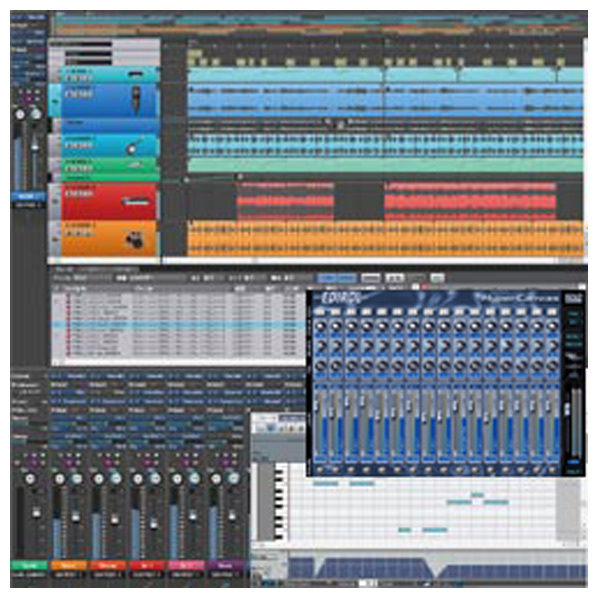Image resolution: width=598 pixels, height=598 pixels.
Task: Click the instrument icon on top teal track
Action: [x=136, y=74]
